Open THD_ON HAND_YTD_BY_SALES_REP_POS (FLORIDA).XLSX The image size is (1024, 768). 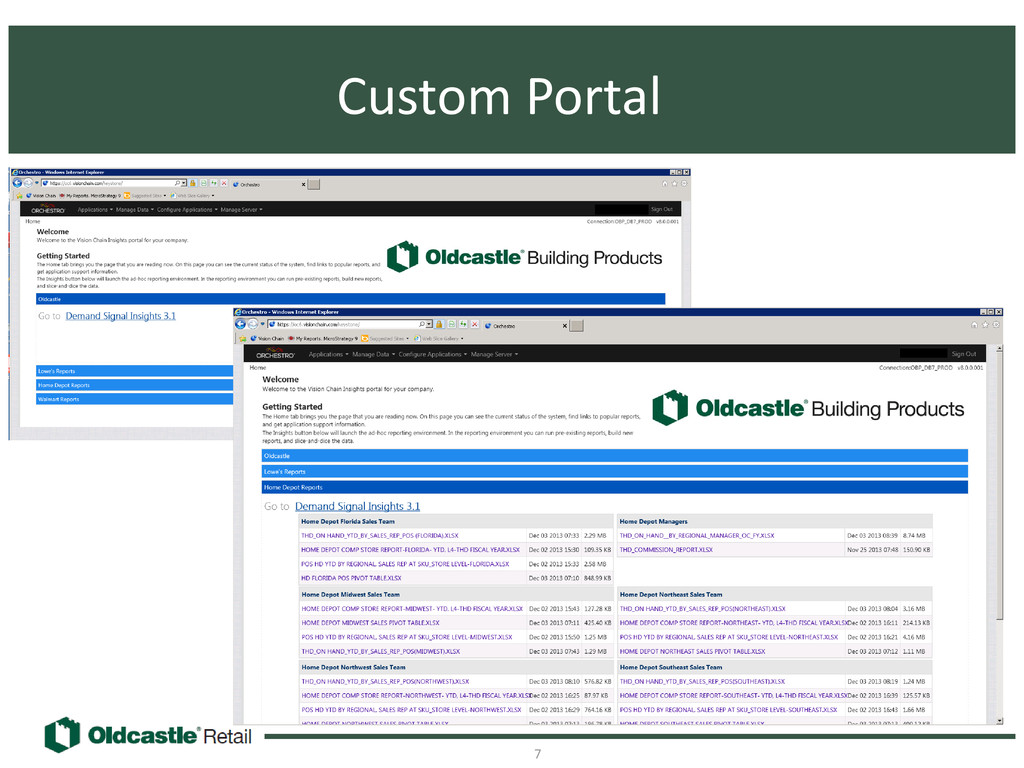tap(379, 536)
